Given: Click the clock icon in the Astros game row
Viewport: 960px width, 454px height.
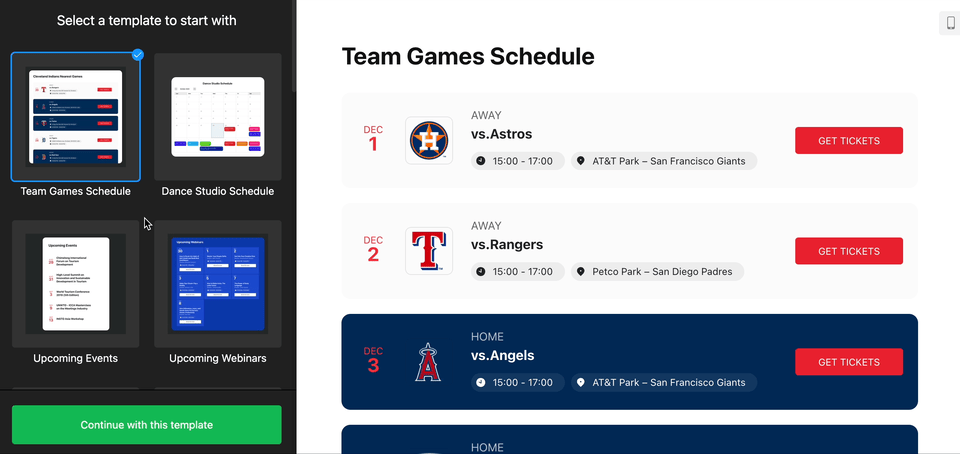Looking at the screenshot, I should [481, 162].
